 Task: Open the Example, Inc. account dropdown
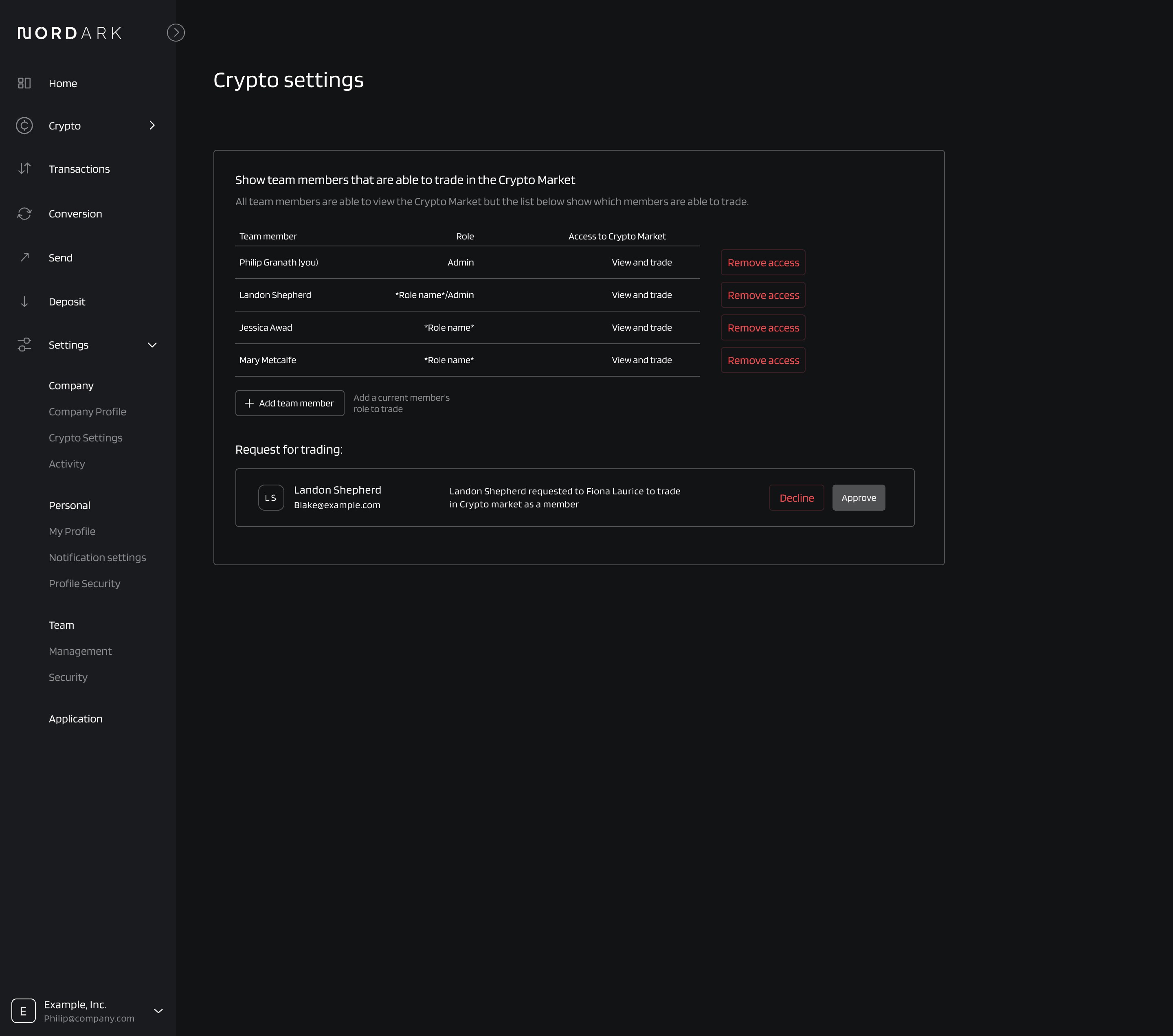[x=158, y=1011]
